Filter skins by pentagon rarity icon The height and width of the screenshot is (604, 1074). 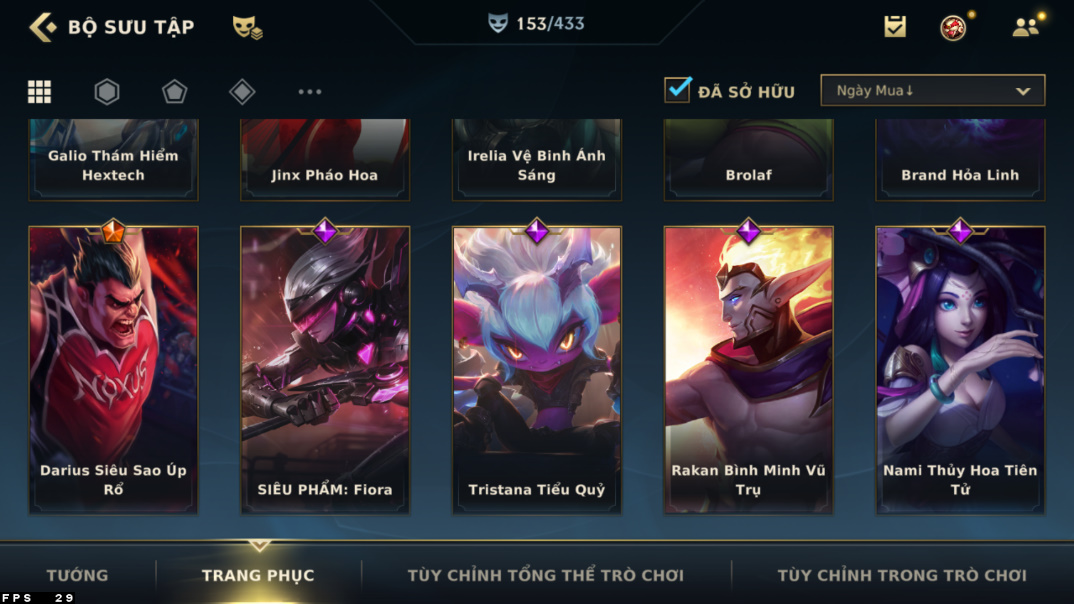174,91
